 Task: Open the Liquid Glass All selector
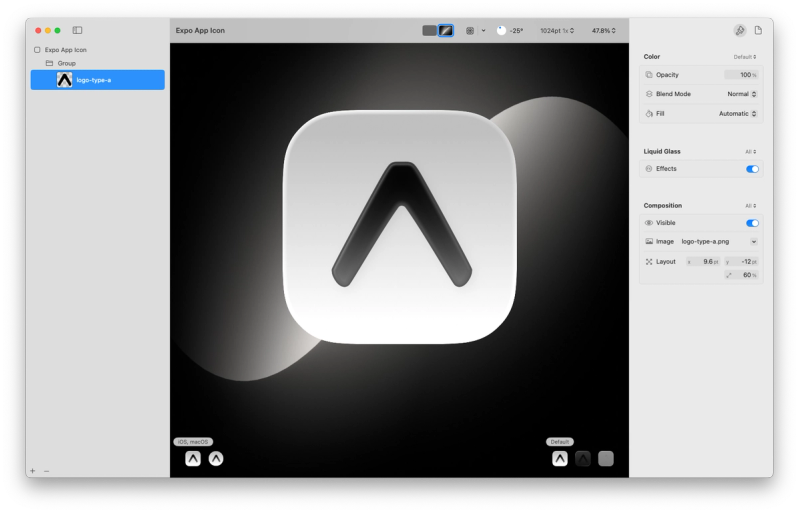751,152
